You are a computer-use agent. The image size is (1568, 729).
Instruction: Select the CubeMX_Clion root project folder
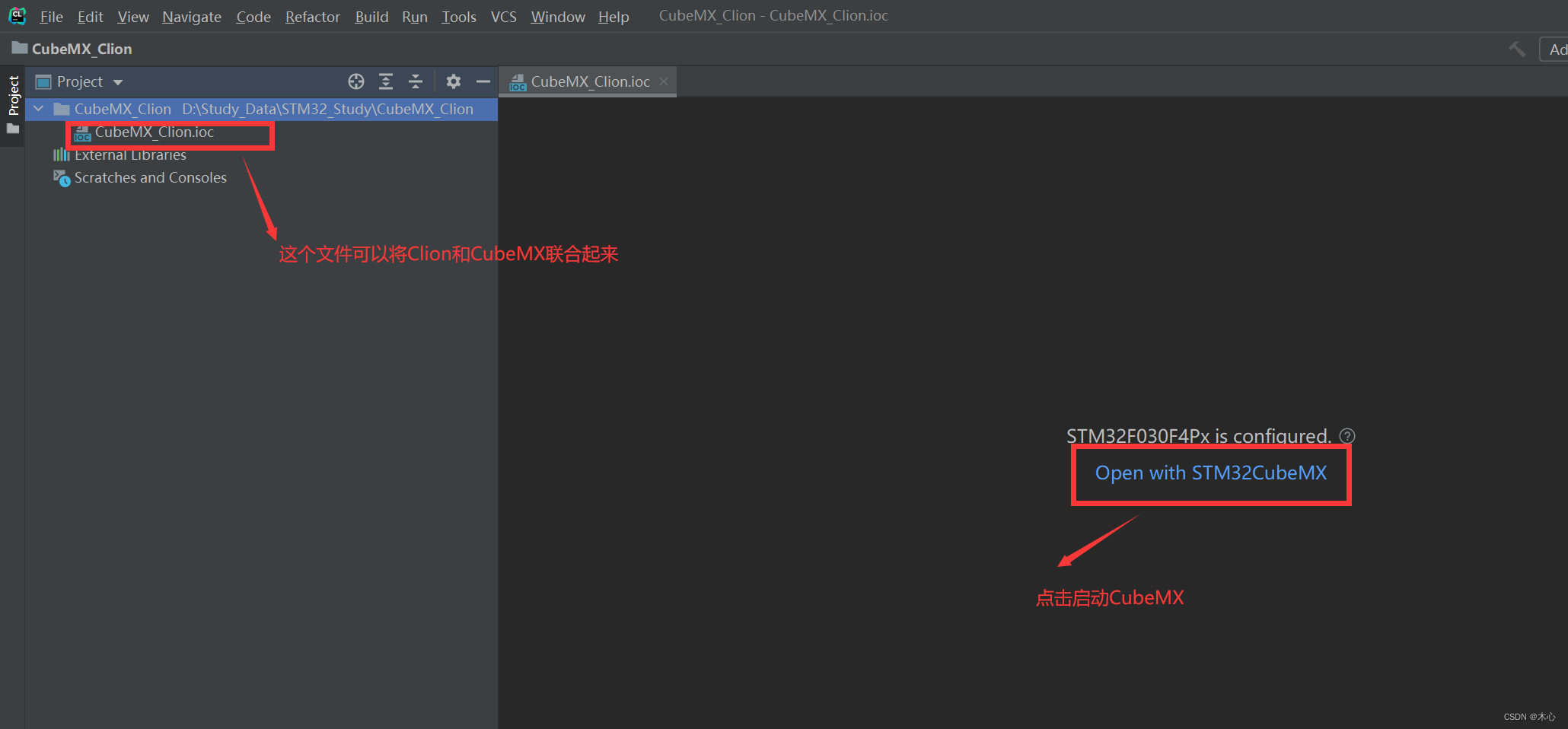coord(262,109)
